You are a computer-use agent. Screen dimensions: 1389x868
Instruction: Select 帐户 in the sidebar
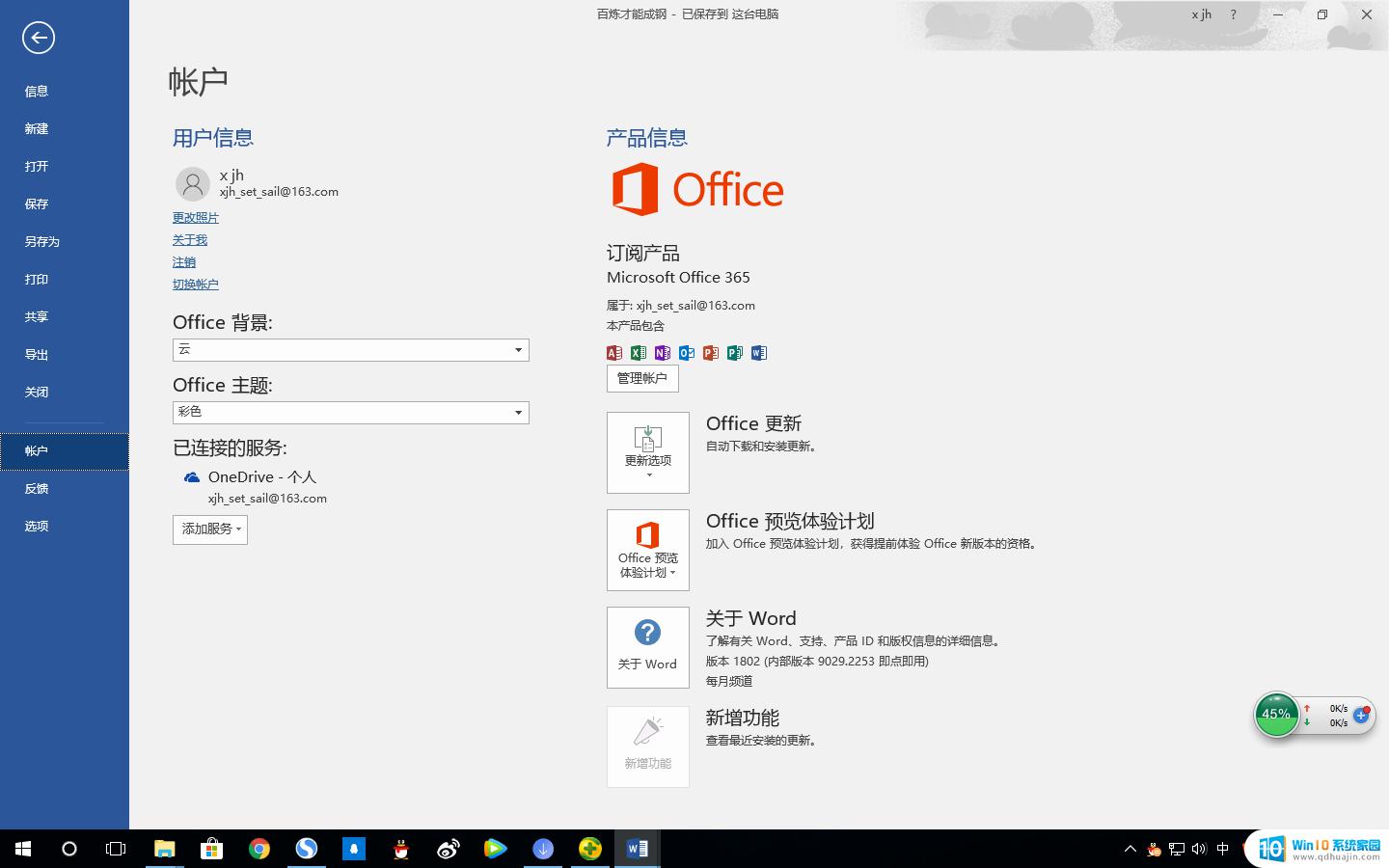[65, 451]
